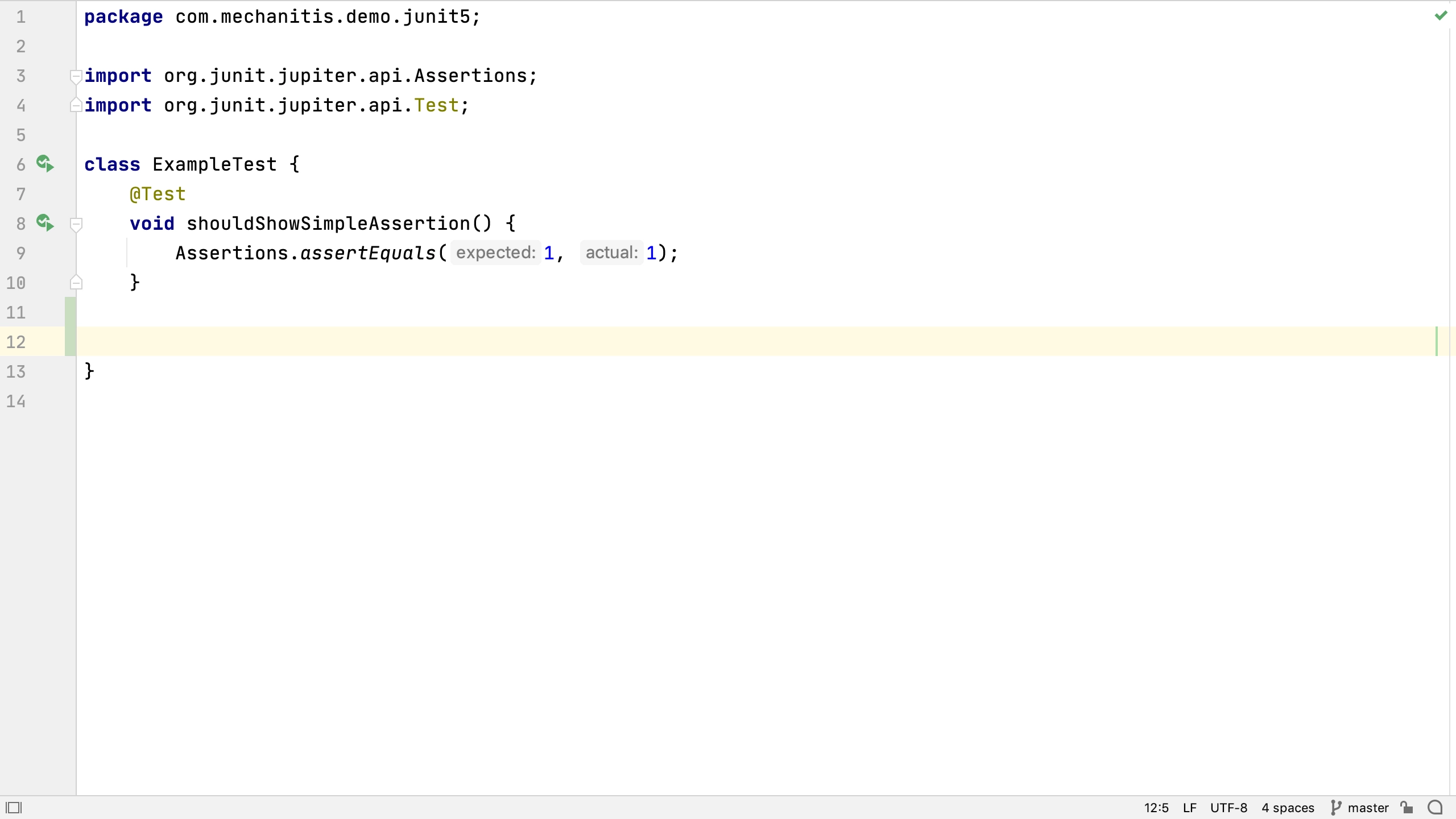The image size is (1456, 819).
Task: Collapse imports fold marker on line 3
Action: click(x=76, y=76)
